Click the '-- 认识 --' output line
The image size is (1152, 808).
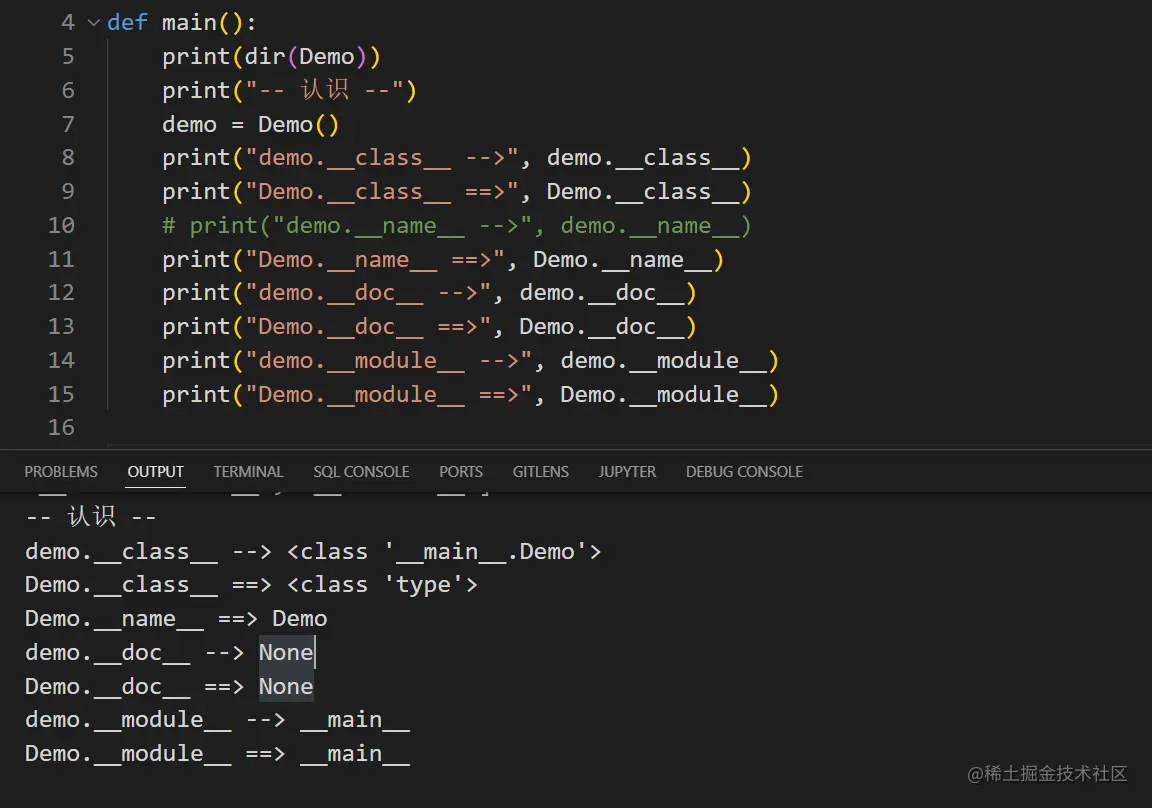tap(91, 516)
